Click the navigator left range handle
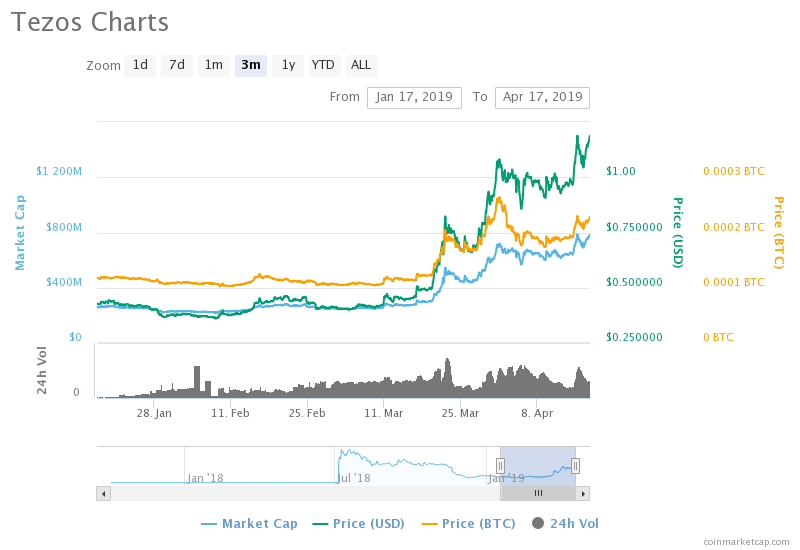 click(501, 465)
